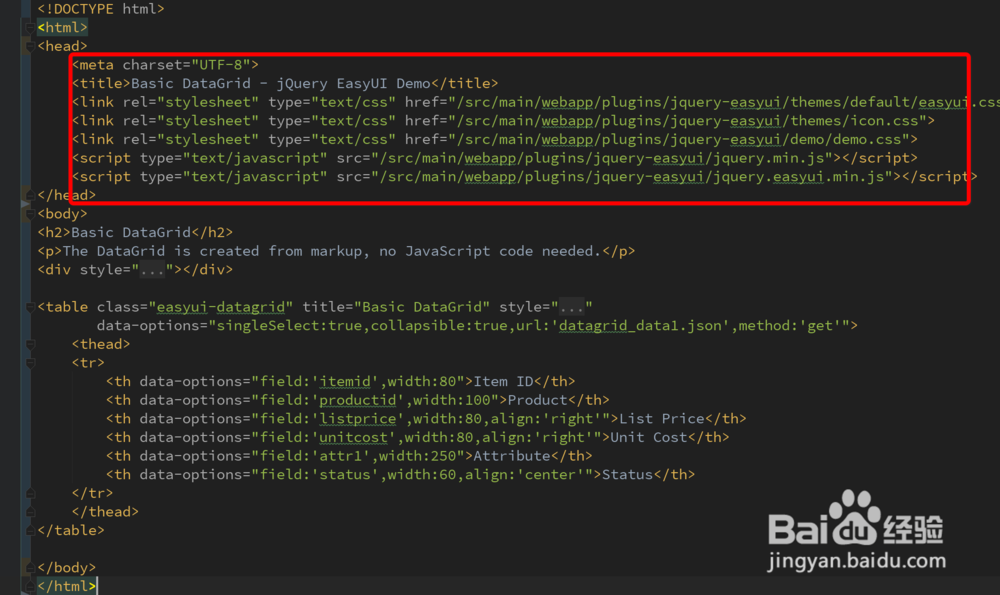This screenshot has height=595, width=1000.
Task: Click the url value 'datagrid_data1.json'
Action: (640, 326)
